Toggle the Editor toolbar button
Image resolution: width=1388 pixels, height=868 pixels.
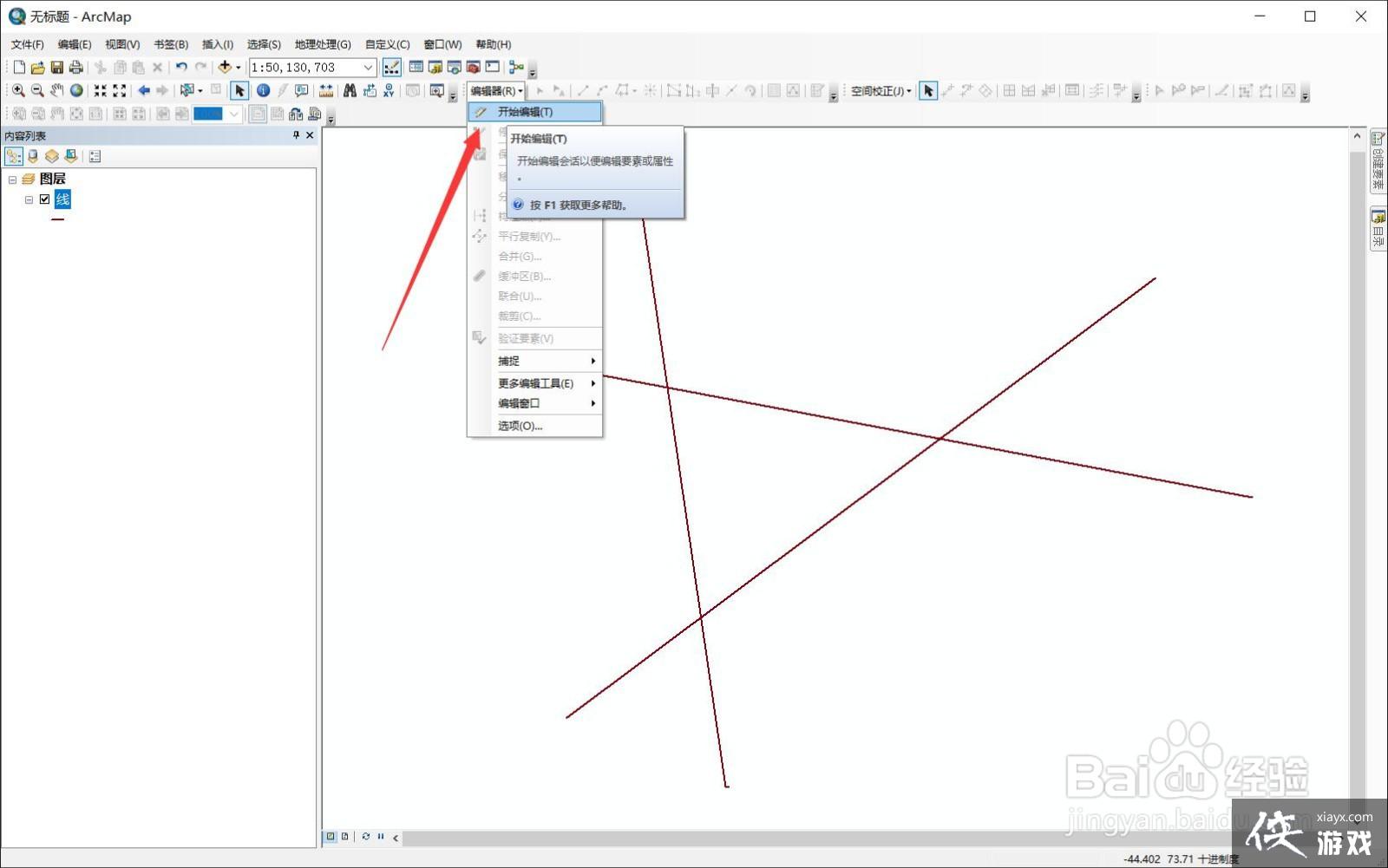(392, 68)
